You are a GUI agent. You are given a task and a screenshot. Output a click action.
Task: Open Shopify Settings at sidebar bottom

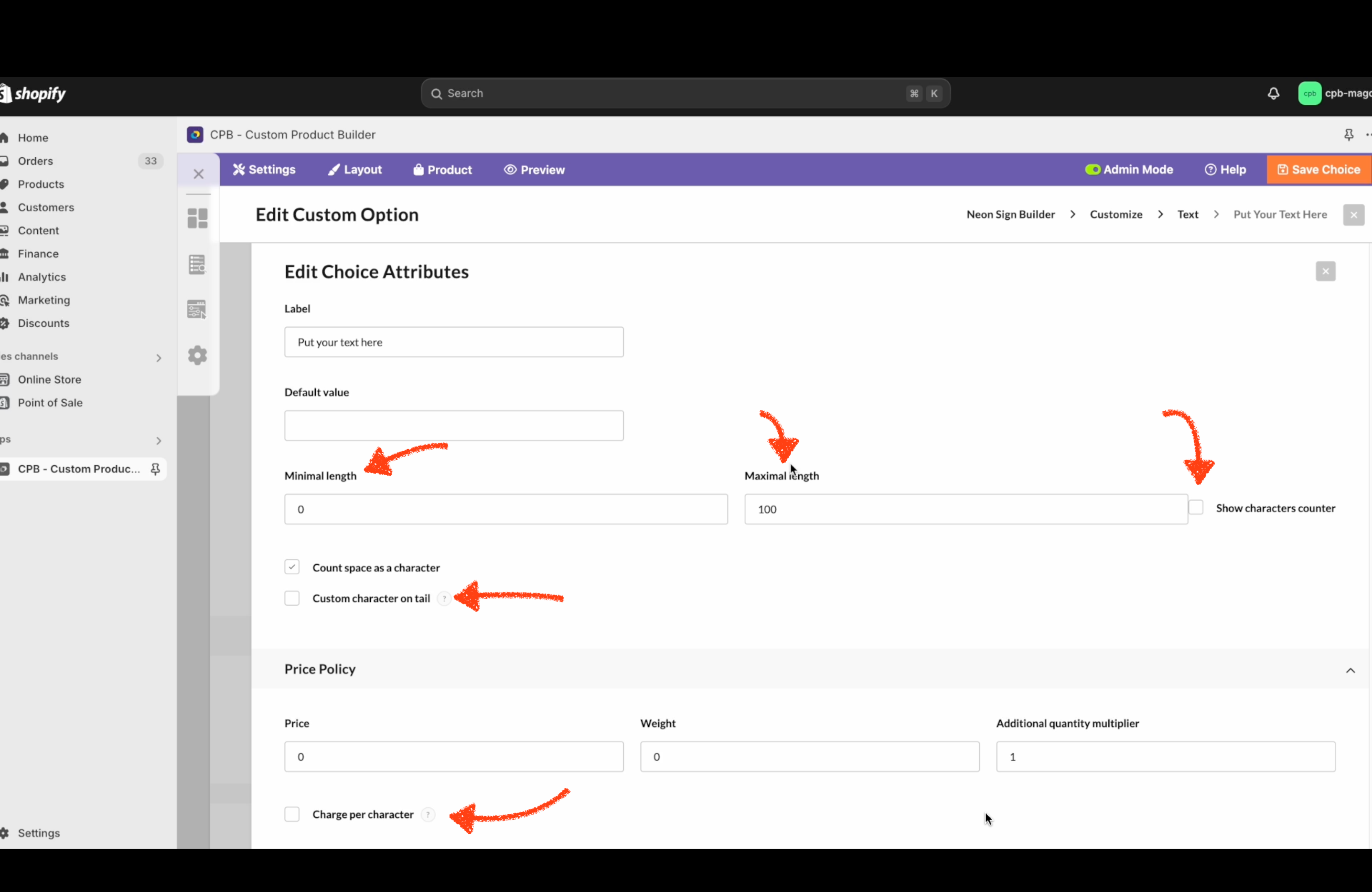(39, 833)
